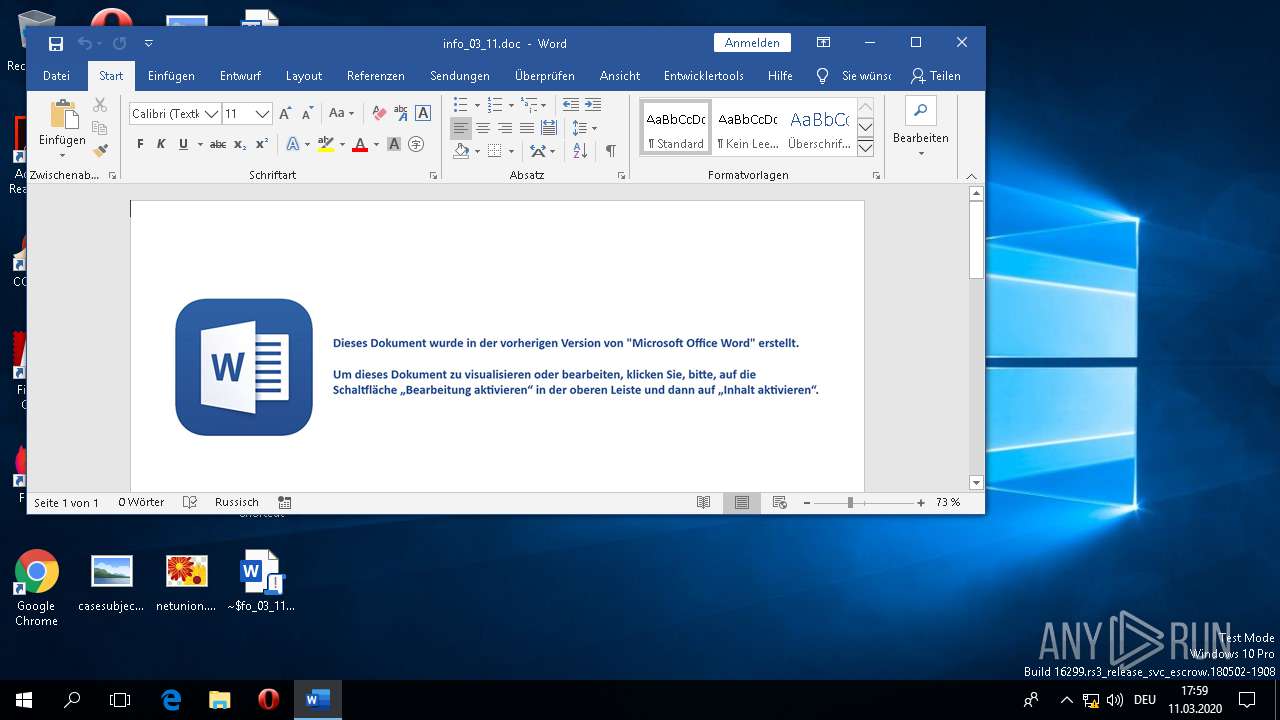Screen dimensions: 1280x720
Task: Open spell-check proofing icon in status bar
Action: click(190, 502)
